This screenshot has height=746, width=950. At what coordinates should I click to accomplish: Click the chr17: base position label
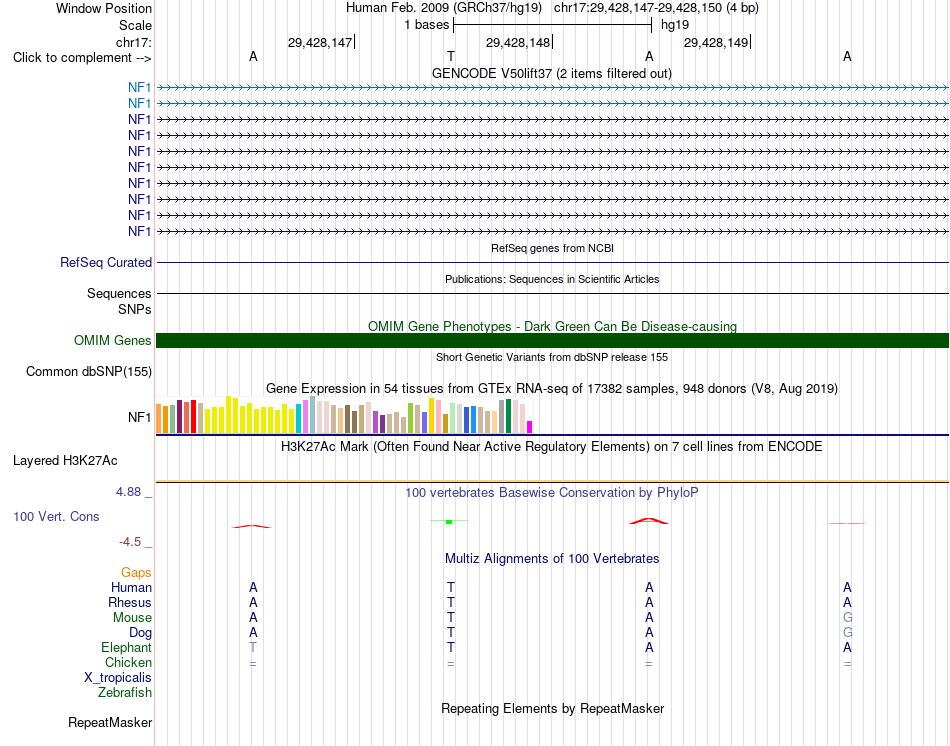[x=133, y=42]
